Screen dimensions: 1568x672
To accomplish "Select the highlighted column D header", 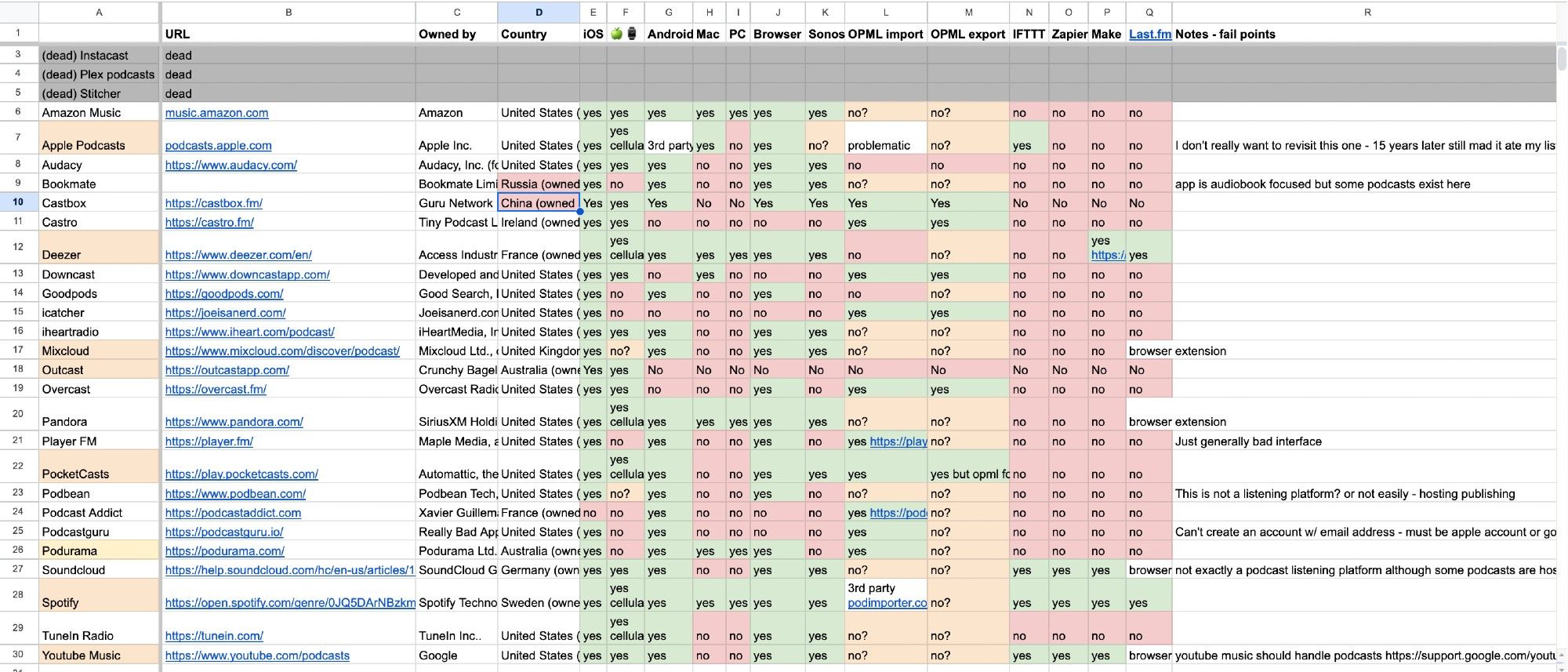I will [539, 12].
